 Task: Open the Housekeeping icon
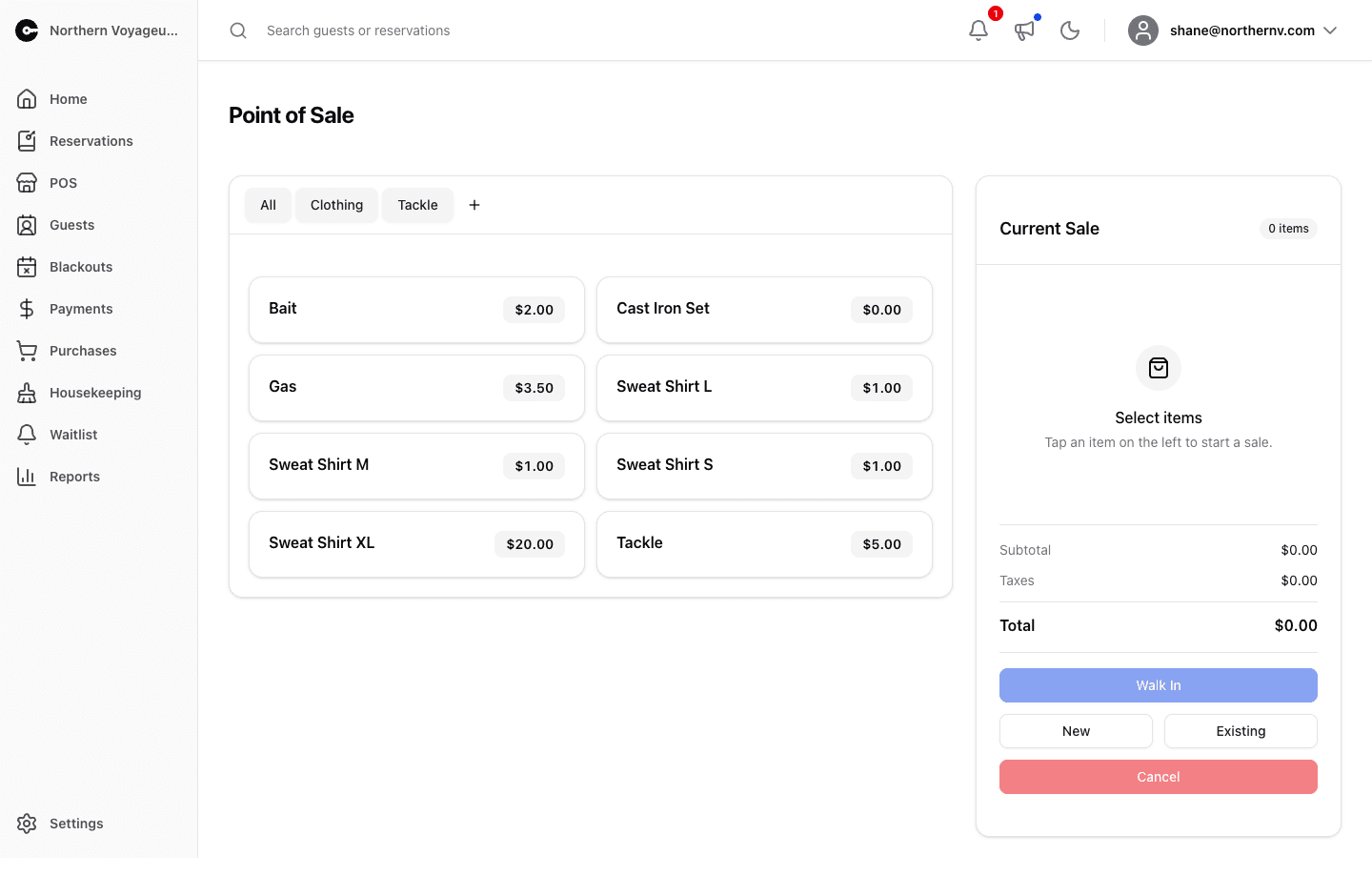pyautogui.click(x=27, y=393)
